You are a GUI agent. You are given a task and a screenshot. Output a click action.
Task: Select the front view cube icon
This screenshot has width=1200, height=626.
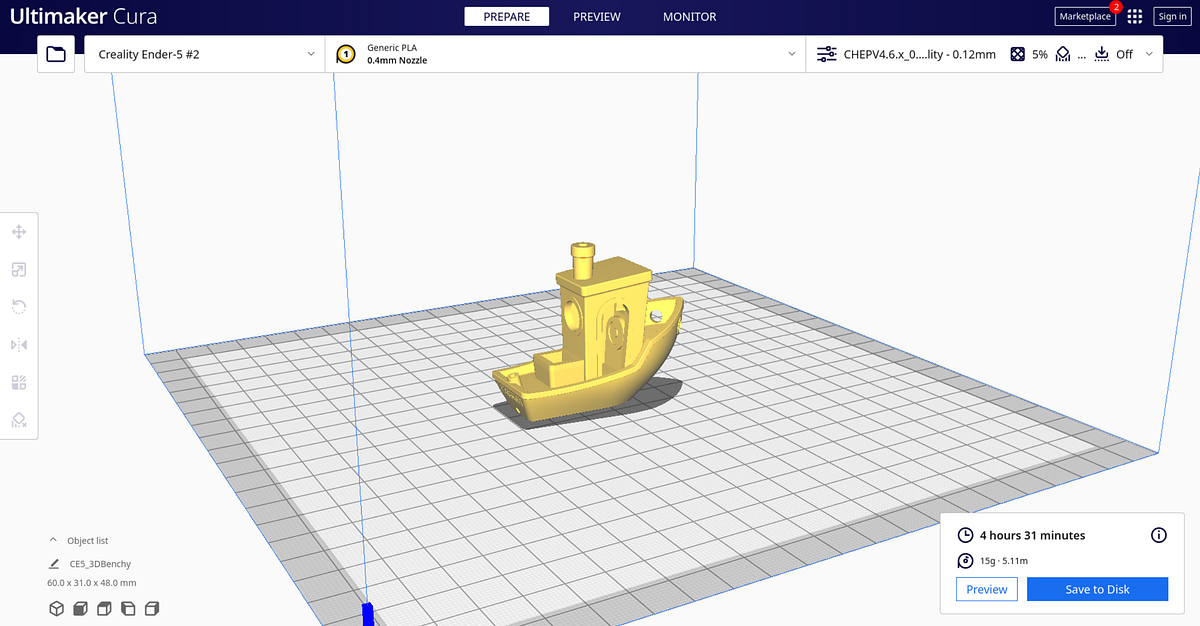point(80,608)
